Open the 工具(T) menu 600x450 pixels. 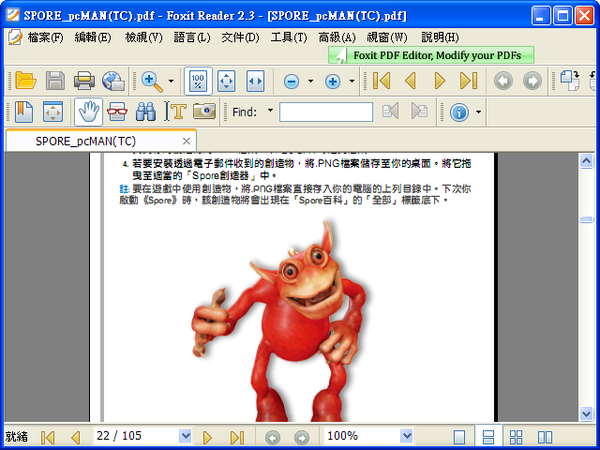(289, 37)
